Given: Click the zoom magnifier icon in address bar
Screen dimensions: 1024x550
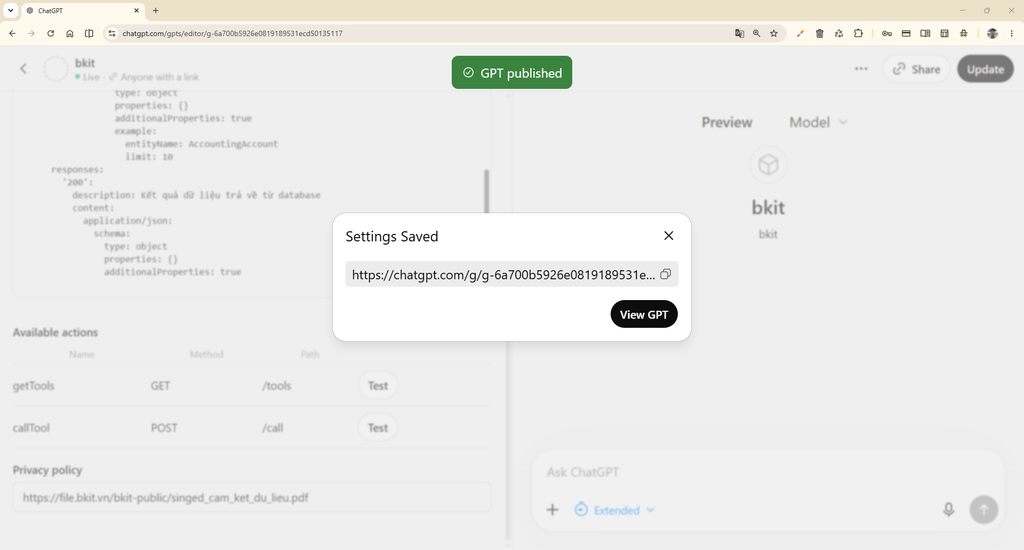Looking at the screenshot, I should point(756,33).
